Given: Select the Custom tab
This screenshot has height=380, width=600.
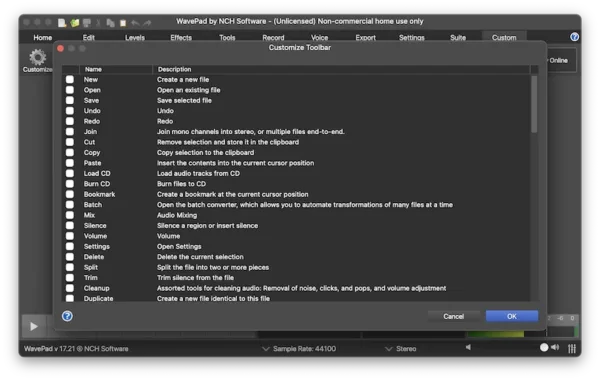Looking at the screenshot, I should coord(504,38).
